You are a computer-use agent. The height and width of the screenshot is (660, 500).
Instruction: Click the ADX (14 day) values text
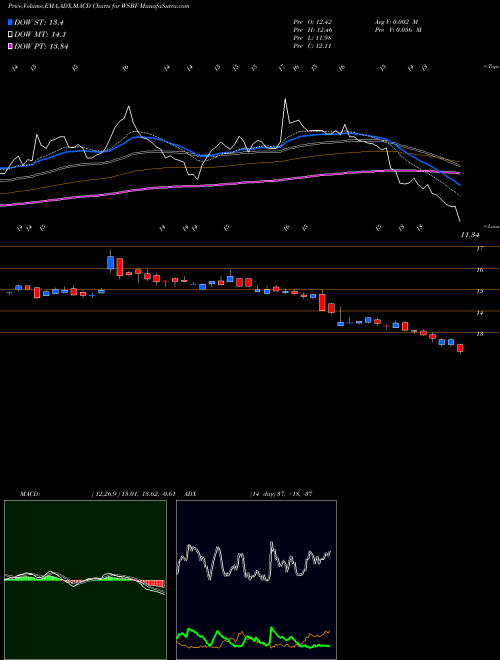[x=281, y=494]
